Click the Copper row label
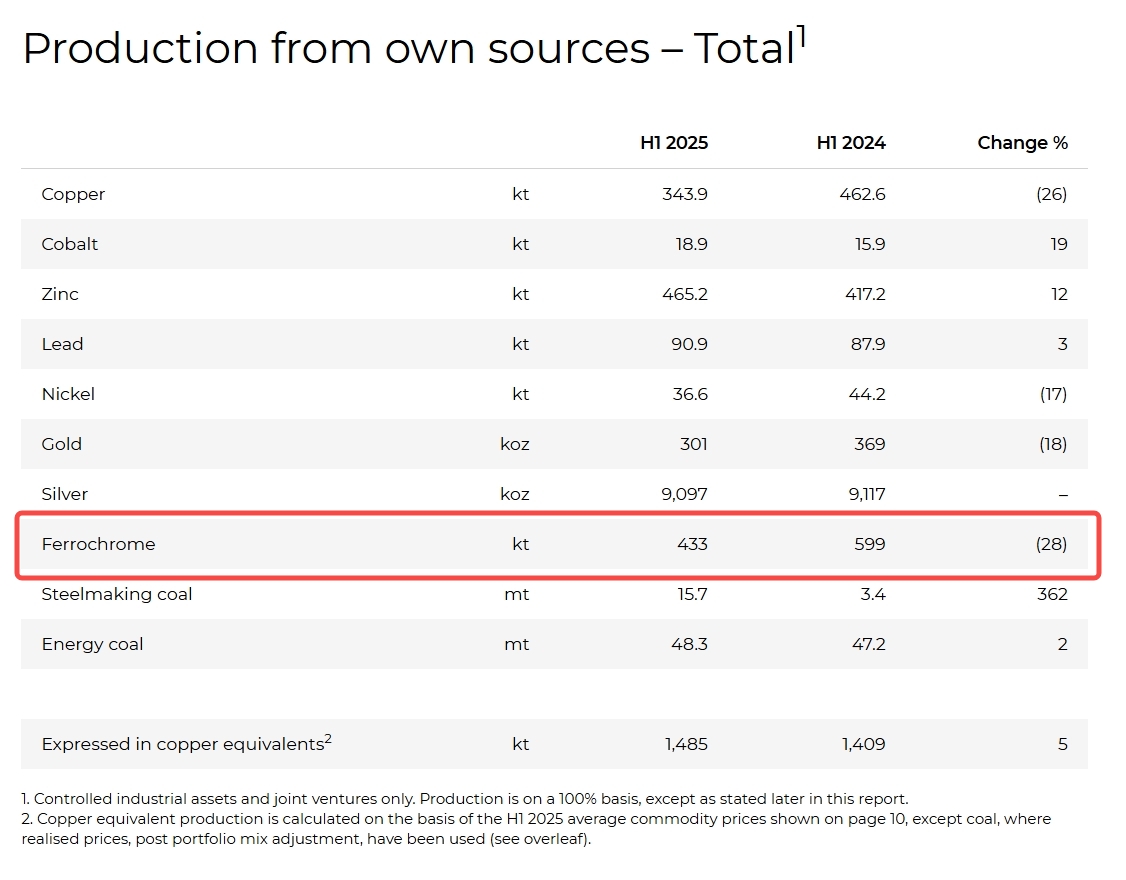1126x880 pixels. click(x=73, y=194)
